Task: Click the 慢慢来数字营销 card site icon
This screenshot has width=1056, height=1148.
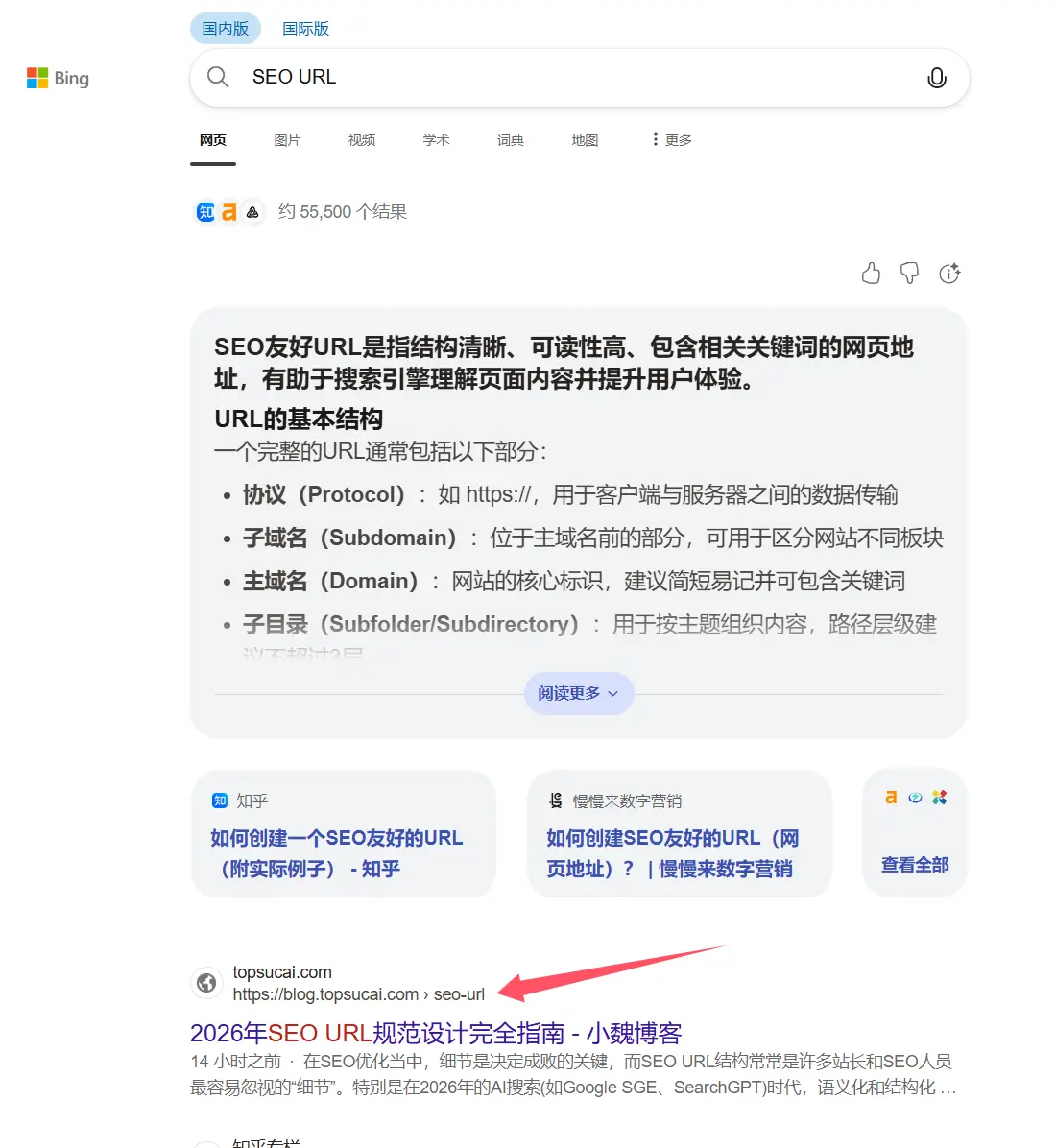Action: [556, 801]
